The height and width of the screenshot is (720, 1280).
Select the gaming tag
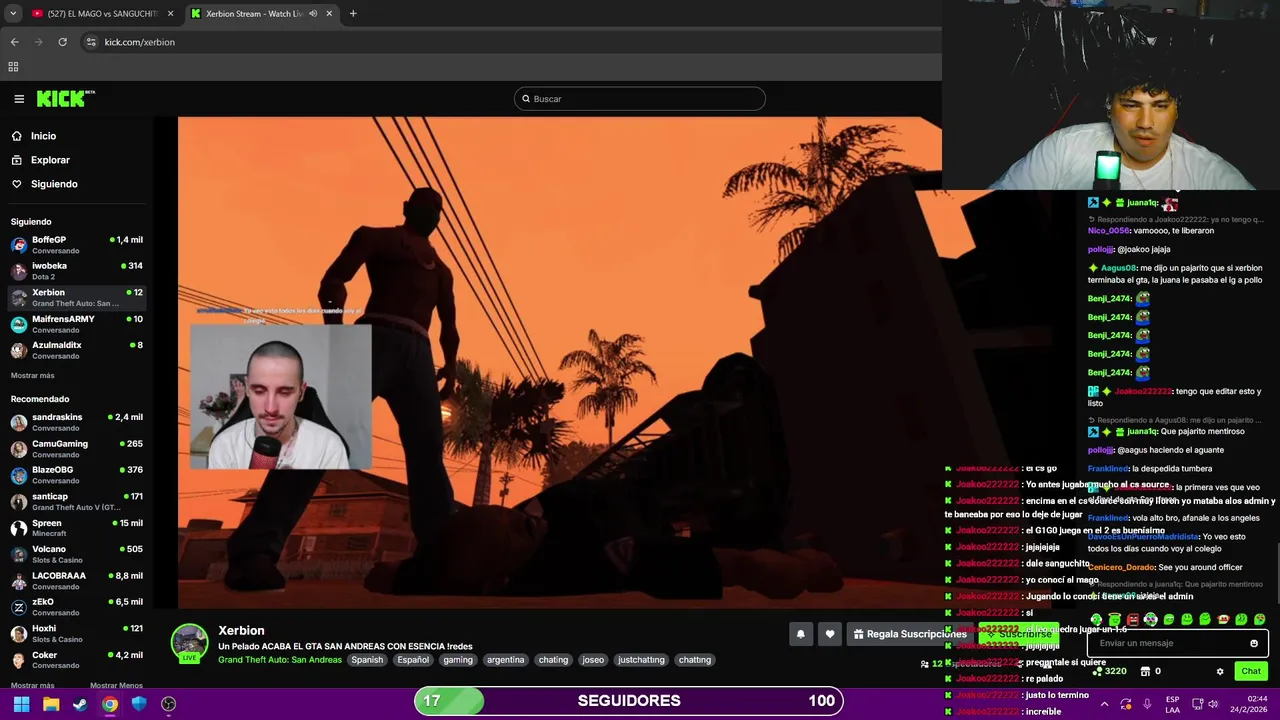458,660
